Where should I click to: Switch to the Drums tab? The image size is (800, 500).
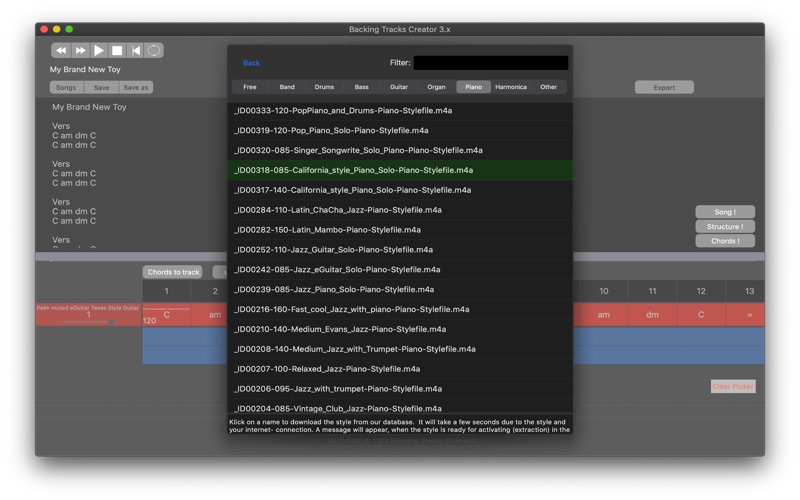[x=324, y=87]
